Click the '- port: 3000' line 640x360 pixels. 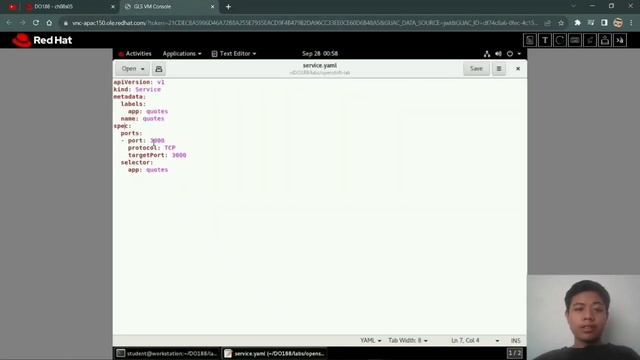[x=142, y=141]
